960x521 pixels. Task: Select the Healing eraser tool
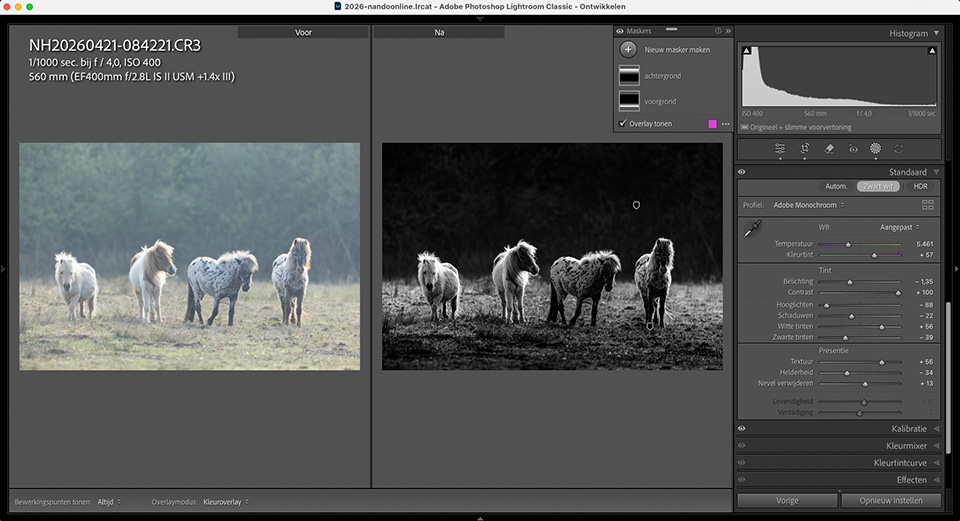coord(829,148)
